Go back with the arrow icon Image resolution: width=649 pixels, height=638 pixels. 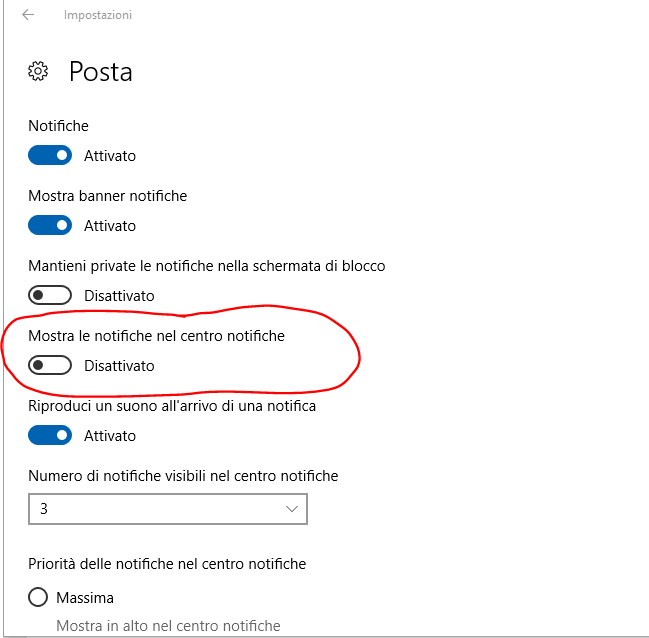point(28,15)
